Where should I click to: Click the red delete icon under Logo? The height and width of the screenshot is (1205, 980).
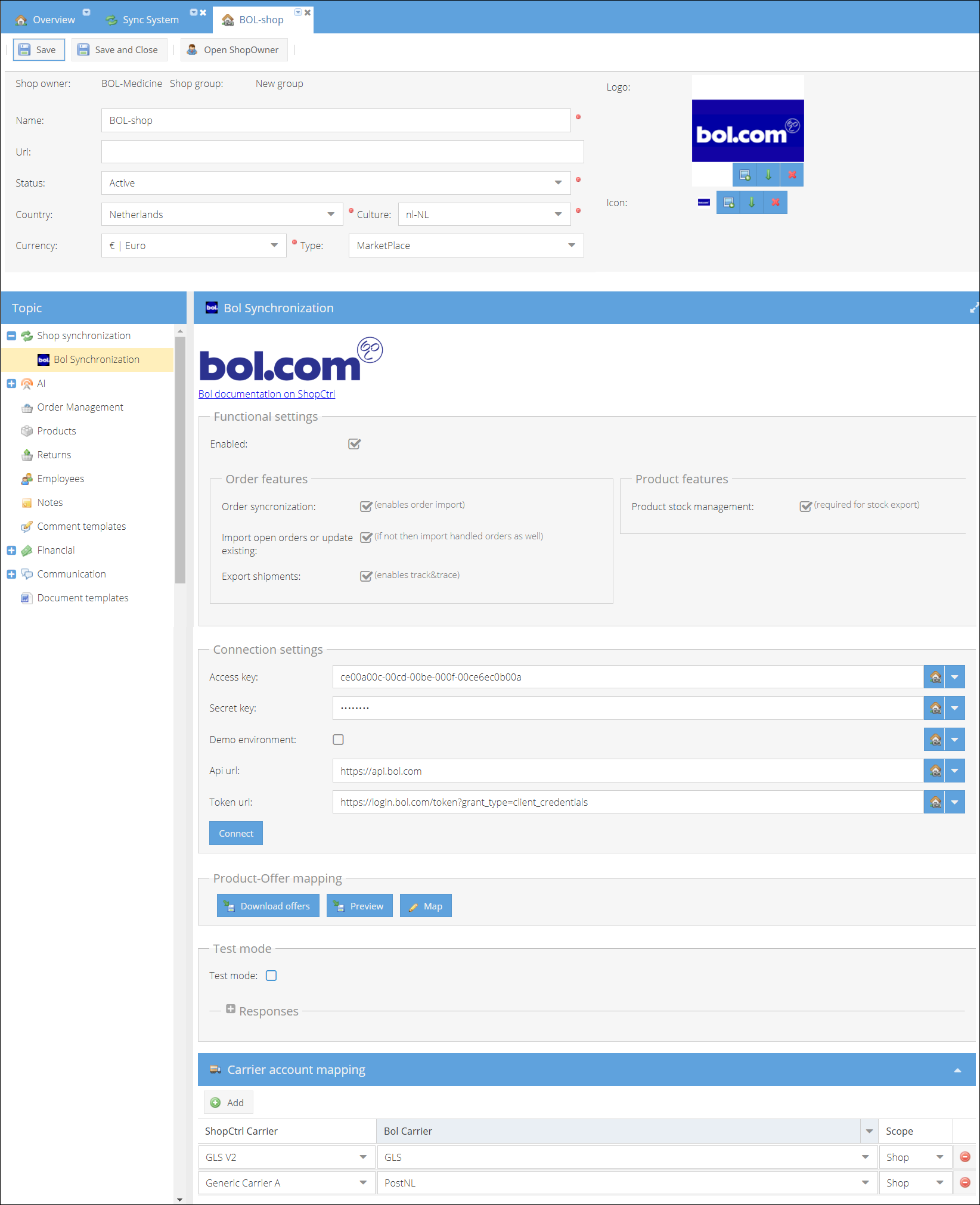(792, 175)
